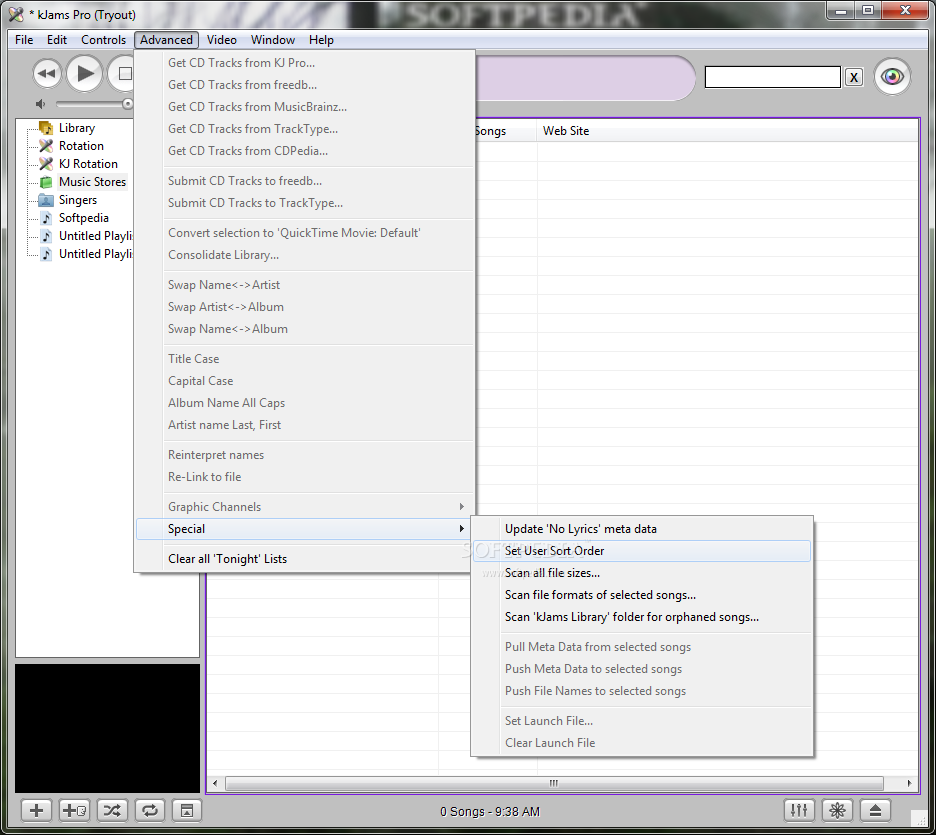Toggle the repeat mode button

149,811
